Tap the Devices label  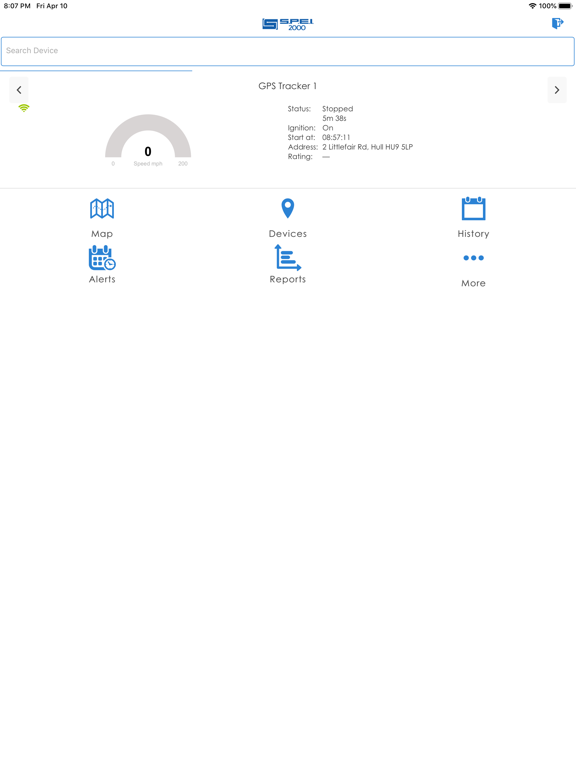pos(288,234)
